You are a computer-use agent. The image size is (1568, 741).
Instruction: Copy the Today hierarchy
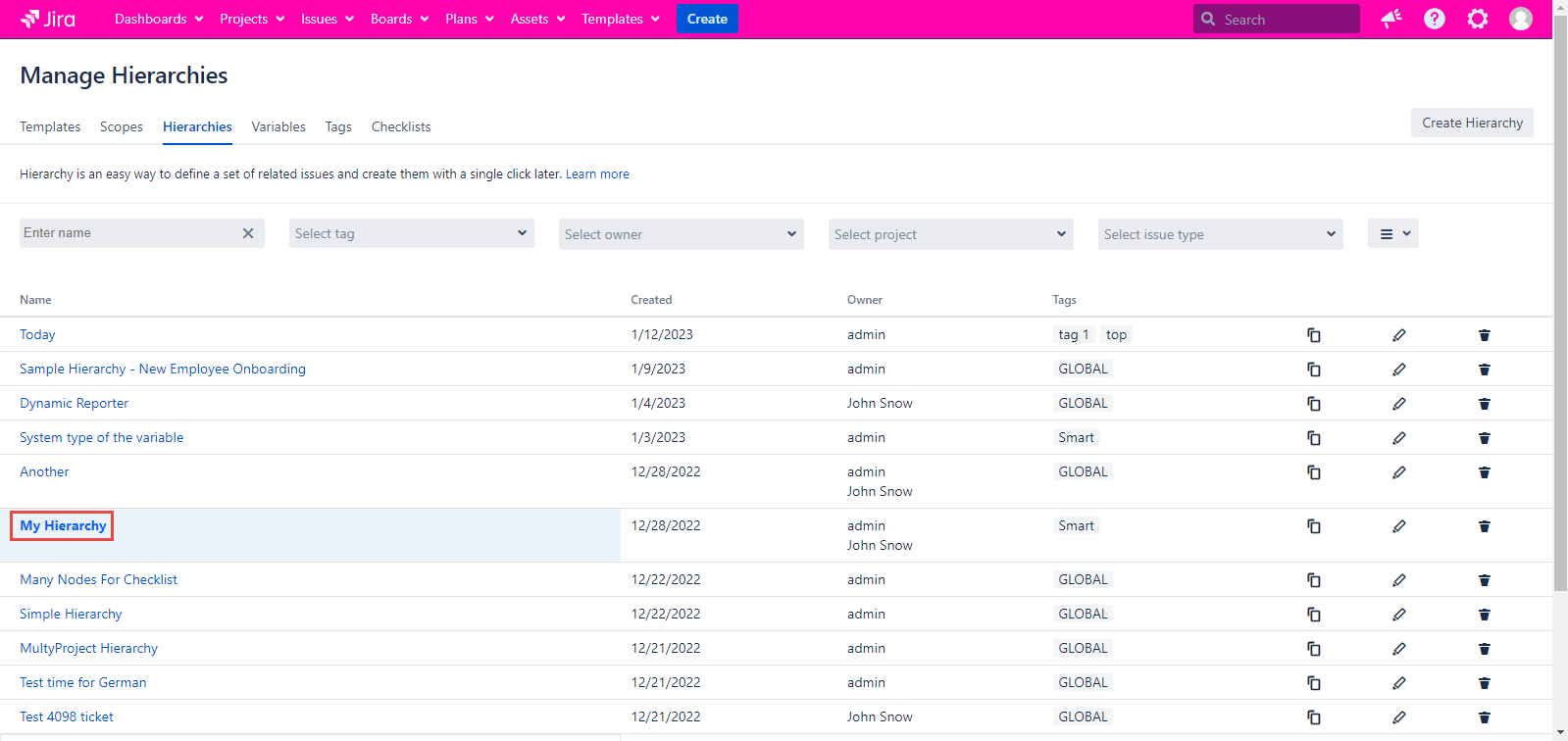(x=1313, y=335)
